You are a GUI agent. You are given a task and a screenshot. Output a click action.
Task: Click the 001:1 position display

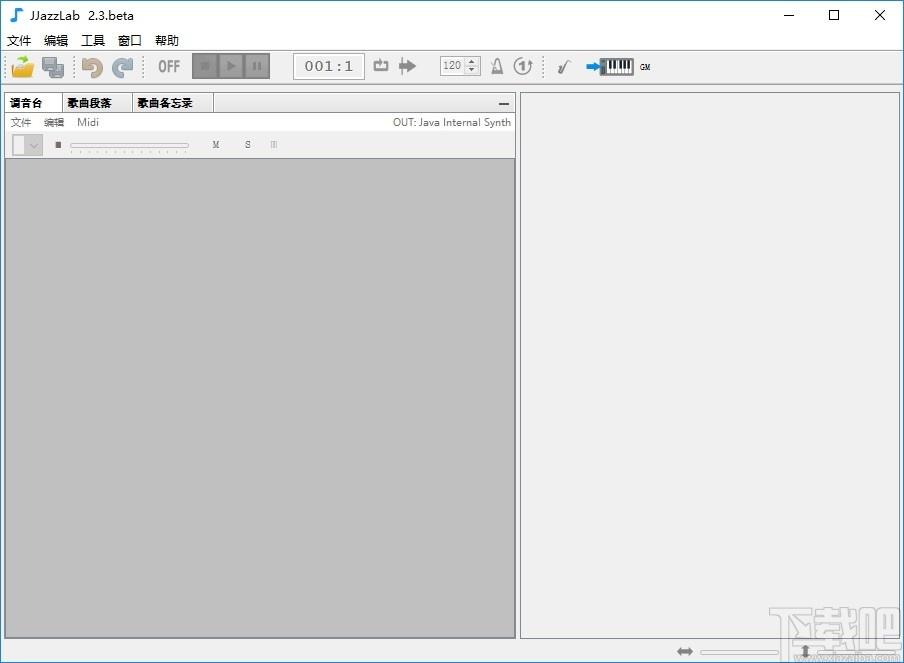tap(329, 66)
